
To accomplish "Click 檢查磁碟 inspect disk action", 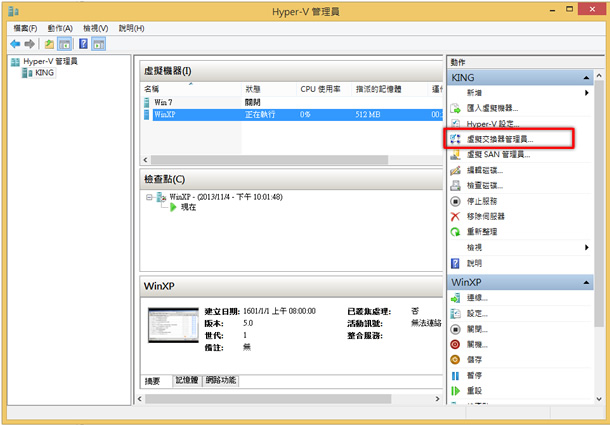I will pyautogui.click(x=485, y=186).
